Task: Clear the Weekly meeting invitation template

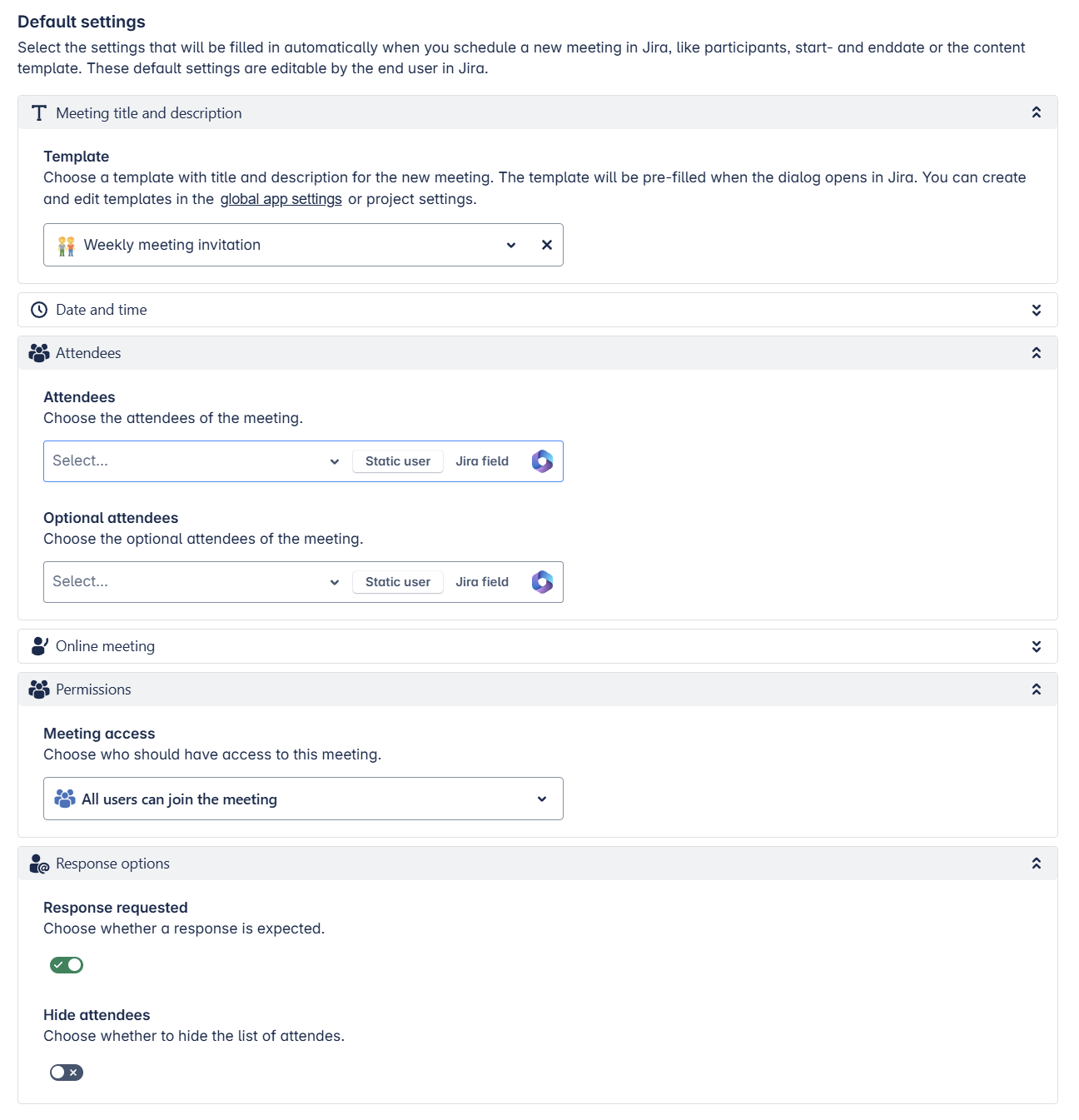Action: (x=546, y=245)
